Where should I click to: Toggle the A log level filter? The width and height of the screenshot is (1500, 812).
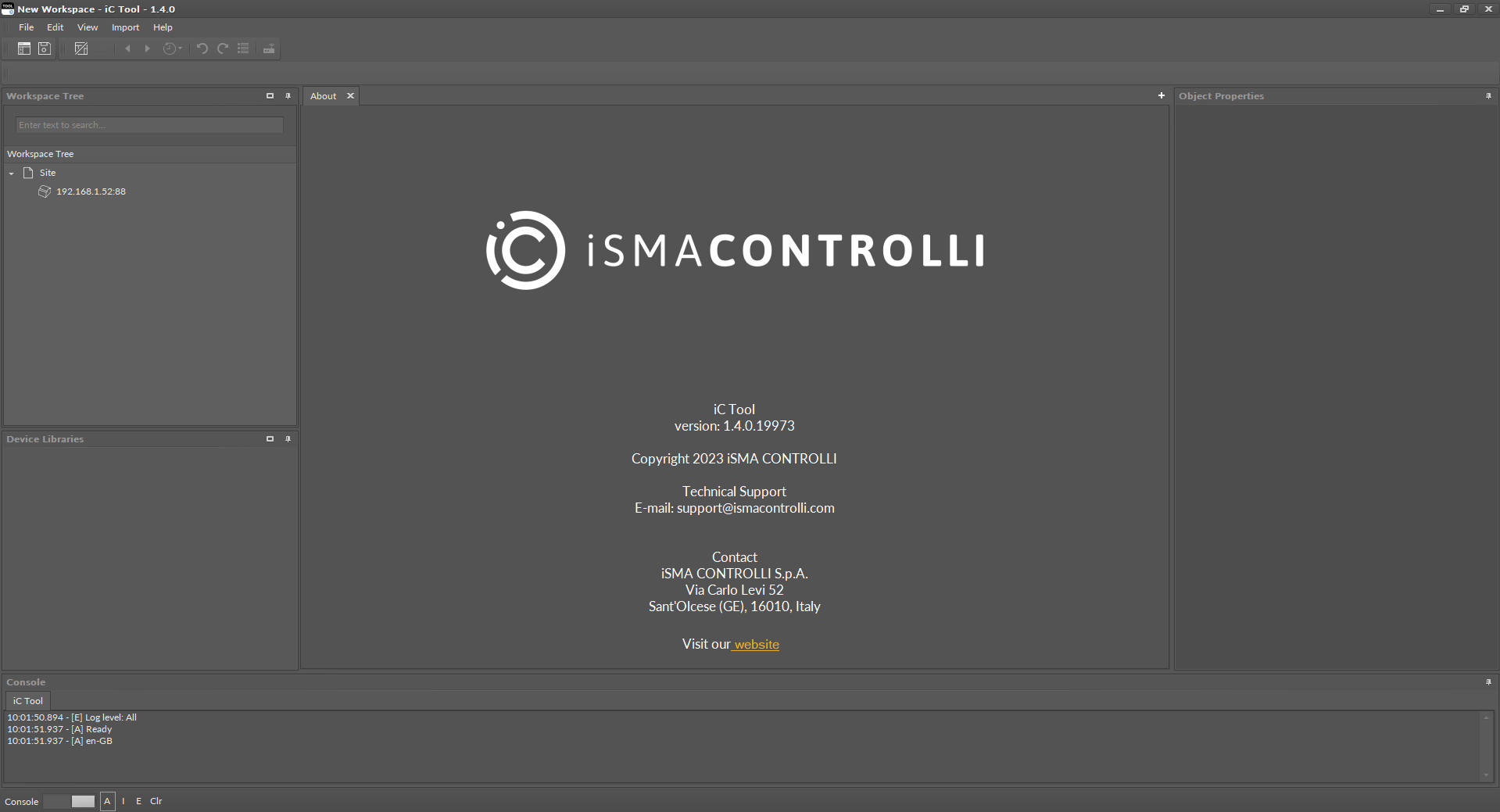click(x=108, y=801)
